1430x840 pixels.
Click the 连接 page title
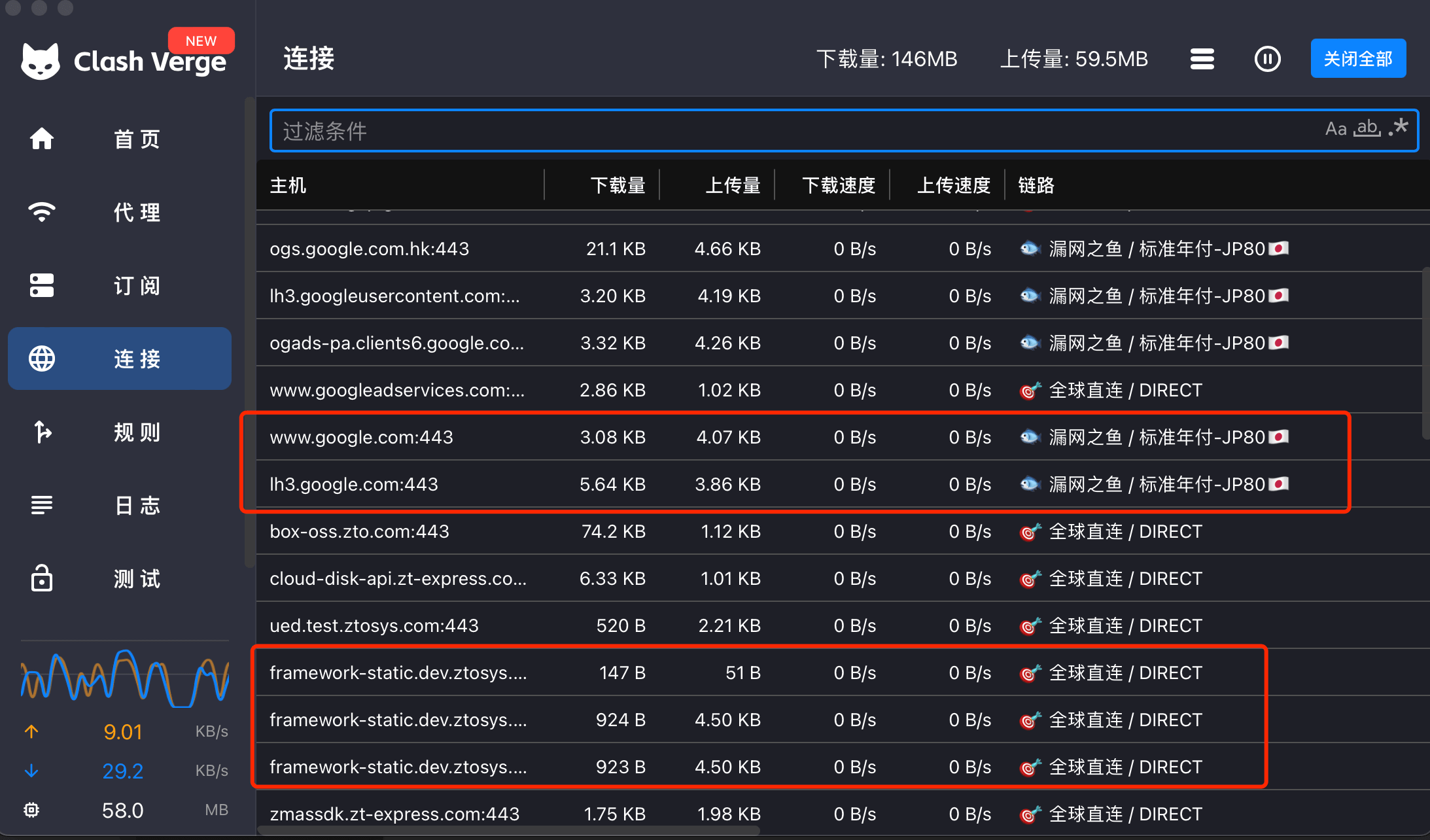pyautogui.click(x=309, y=59)
